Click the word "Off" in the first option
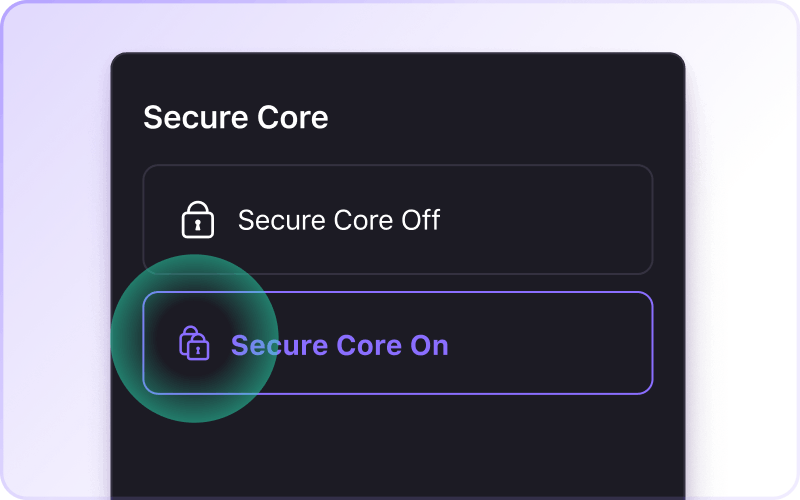 pyautogui.click(x=420, y=220)
